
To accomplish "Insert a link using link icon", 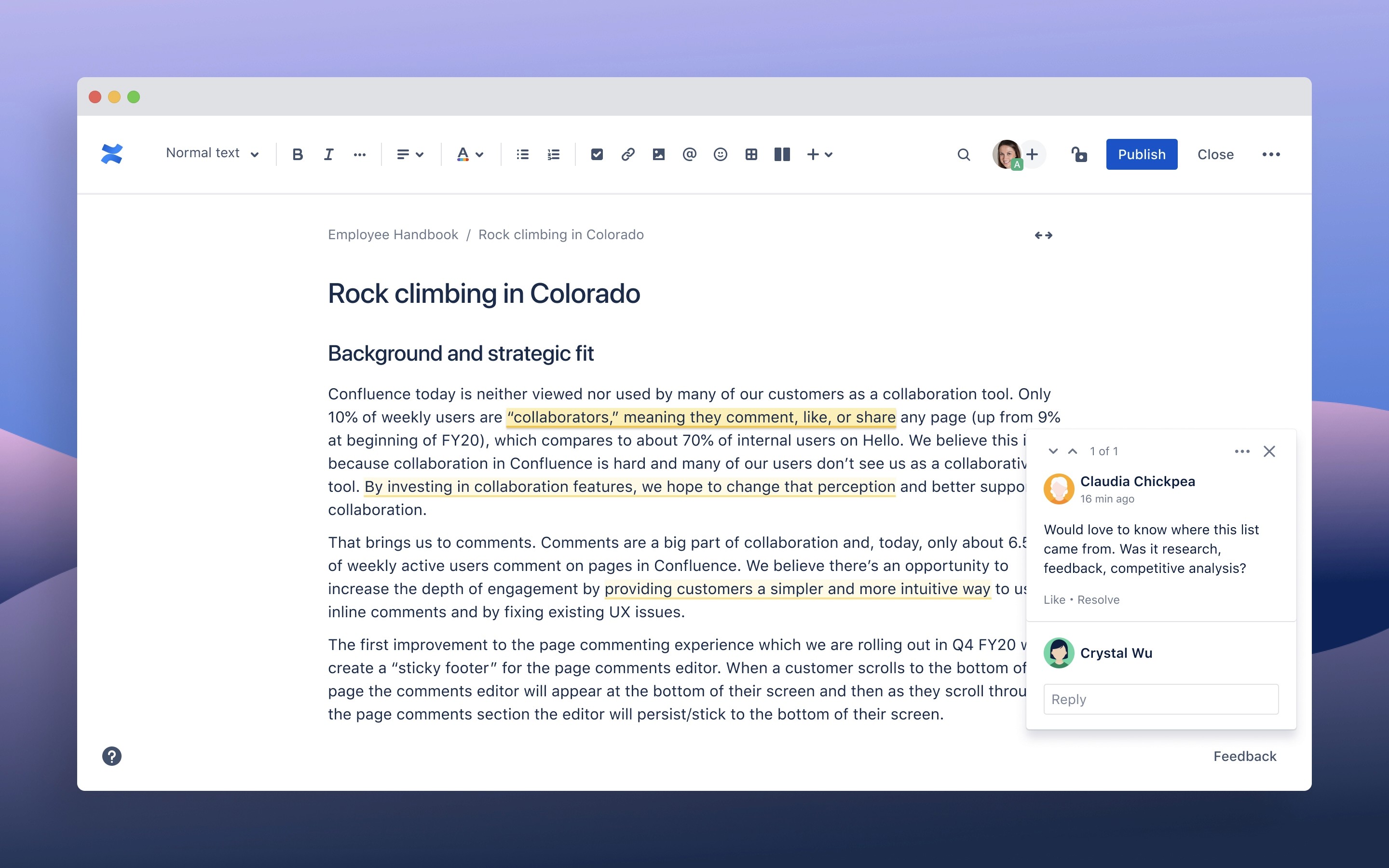I will [x=627, y=154].
